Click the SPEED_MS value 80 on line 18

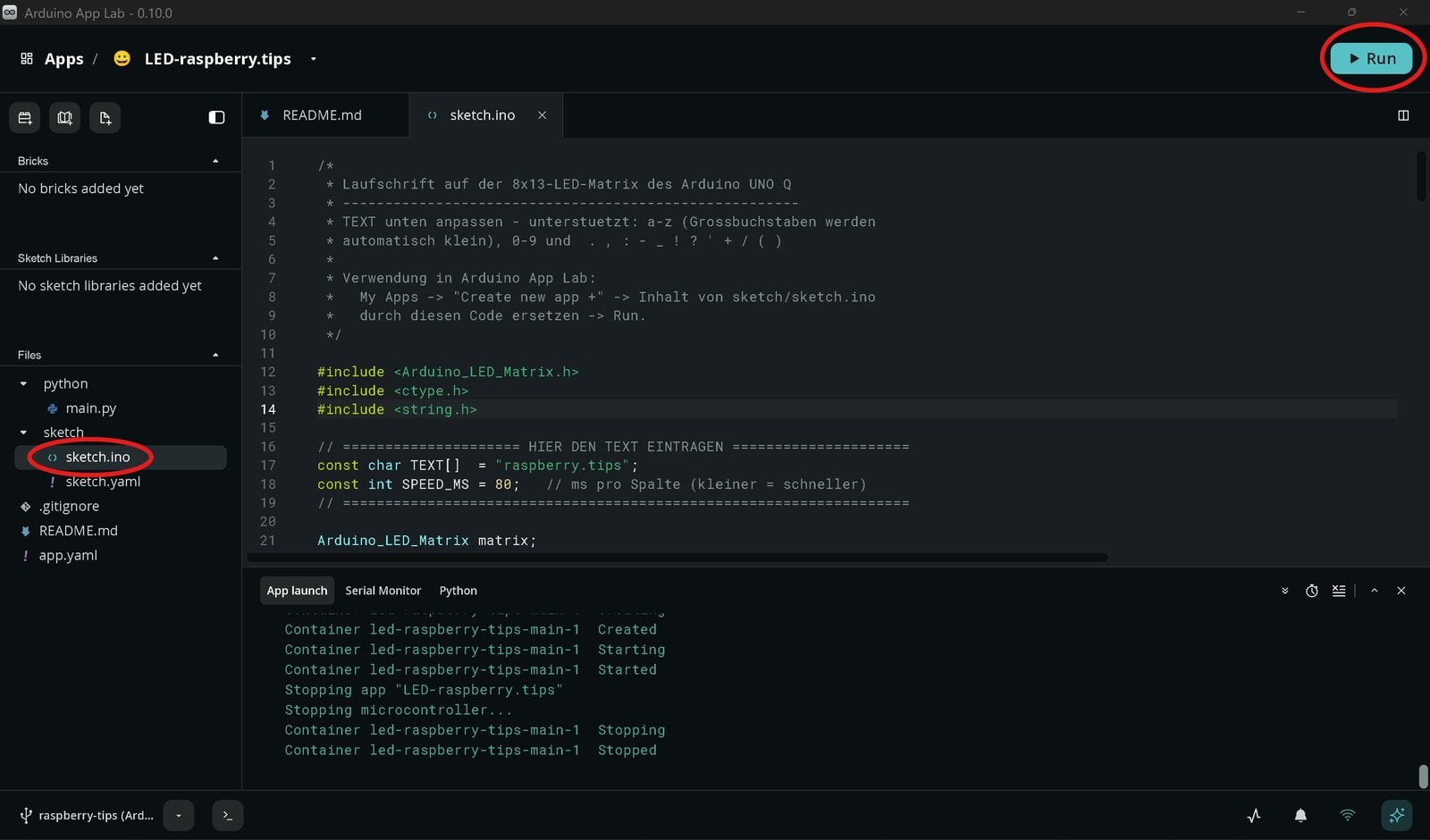[x=503, y=484]
